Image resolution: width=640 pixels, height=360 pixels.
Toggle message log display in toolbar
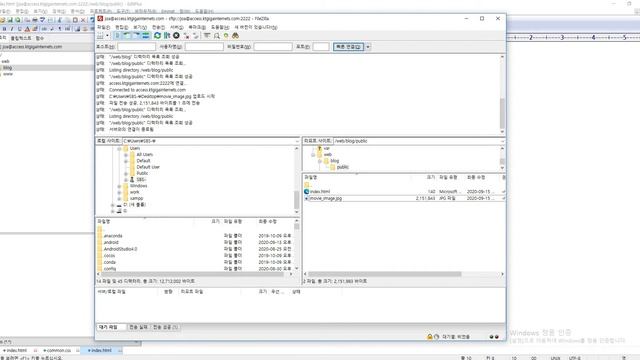[118, 36]
